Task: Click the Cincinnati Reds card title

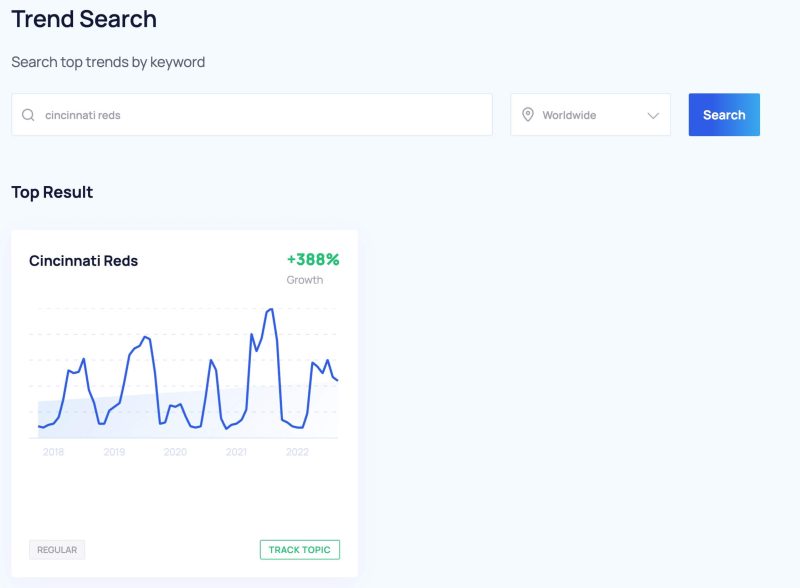Action: 84,260
